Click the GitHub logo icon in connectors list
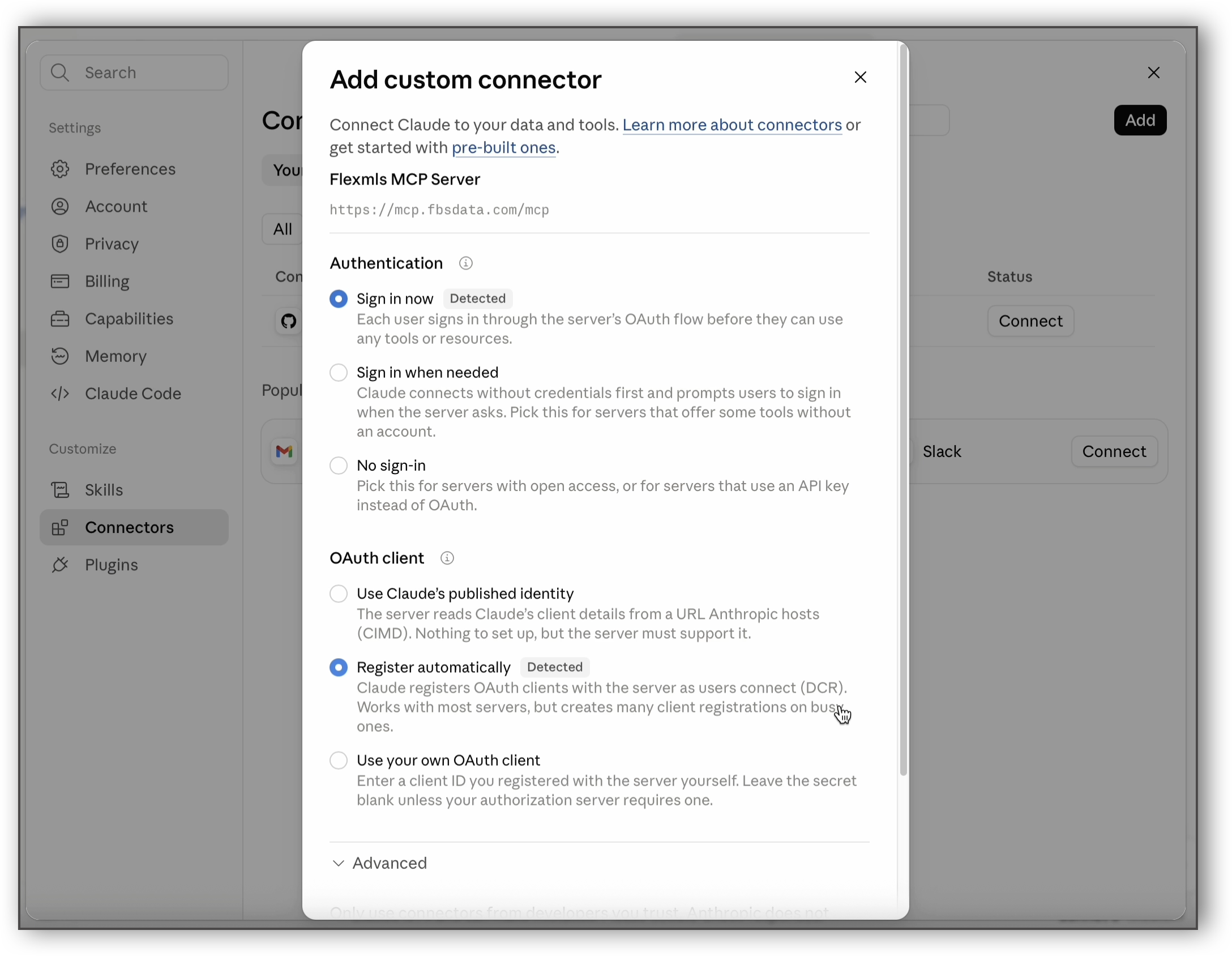The image size is (1232, 956). (289, 321)
